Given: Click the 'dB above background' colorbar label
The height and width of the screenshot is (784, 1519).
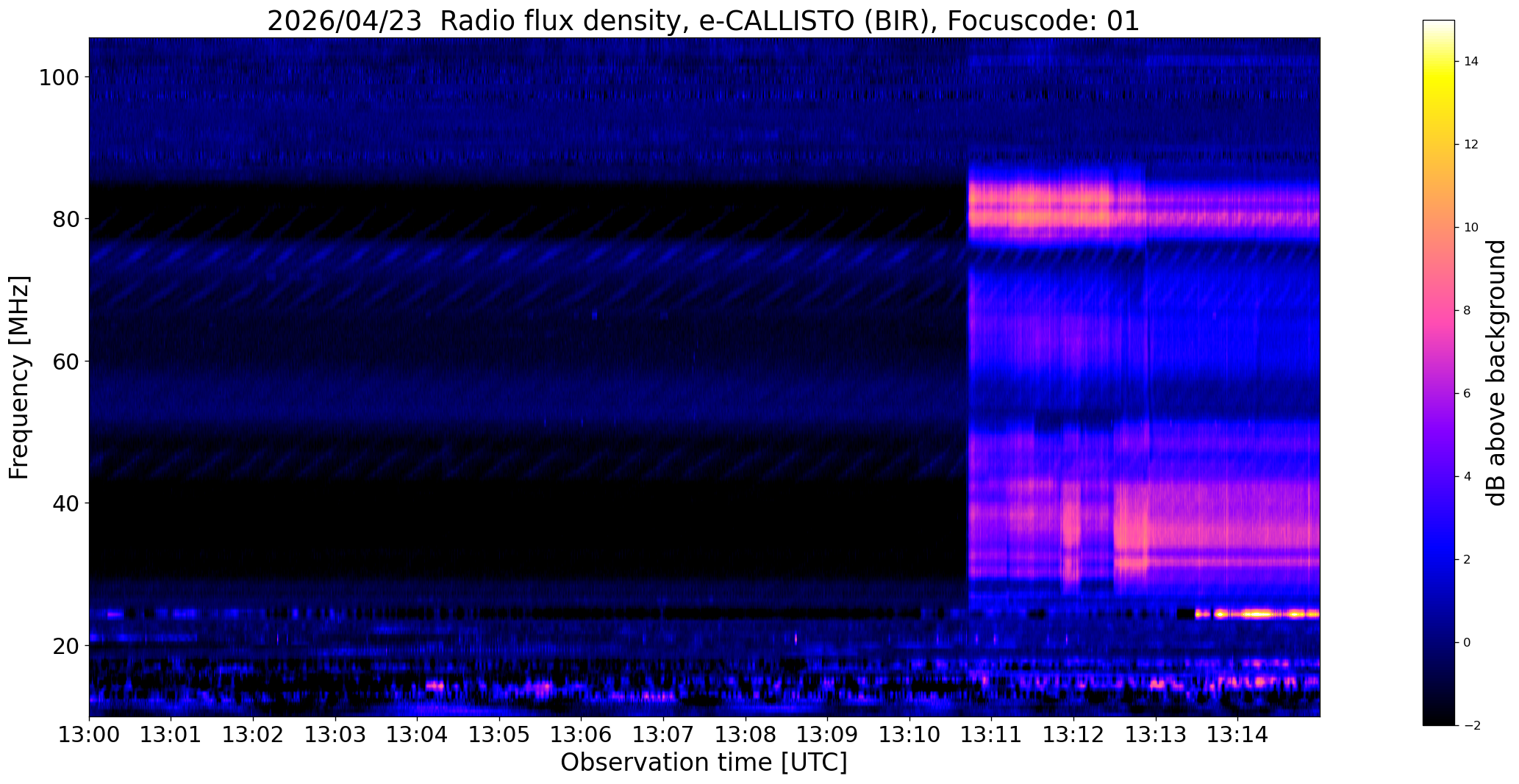Looking at the screenshot, I should tap(1495, 373).
